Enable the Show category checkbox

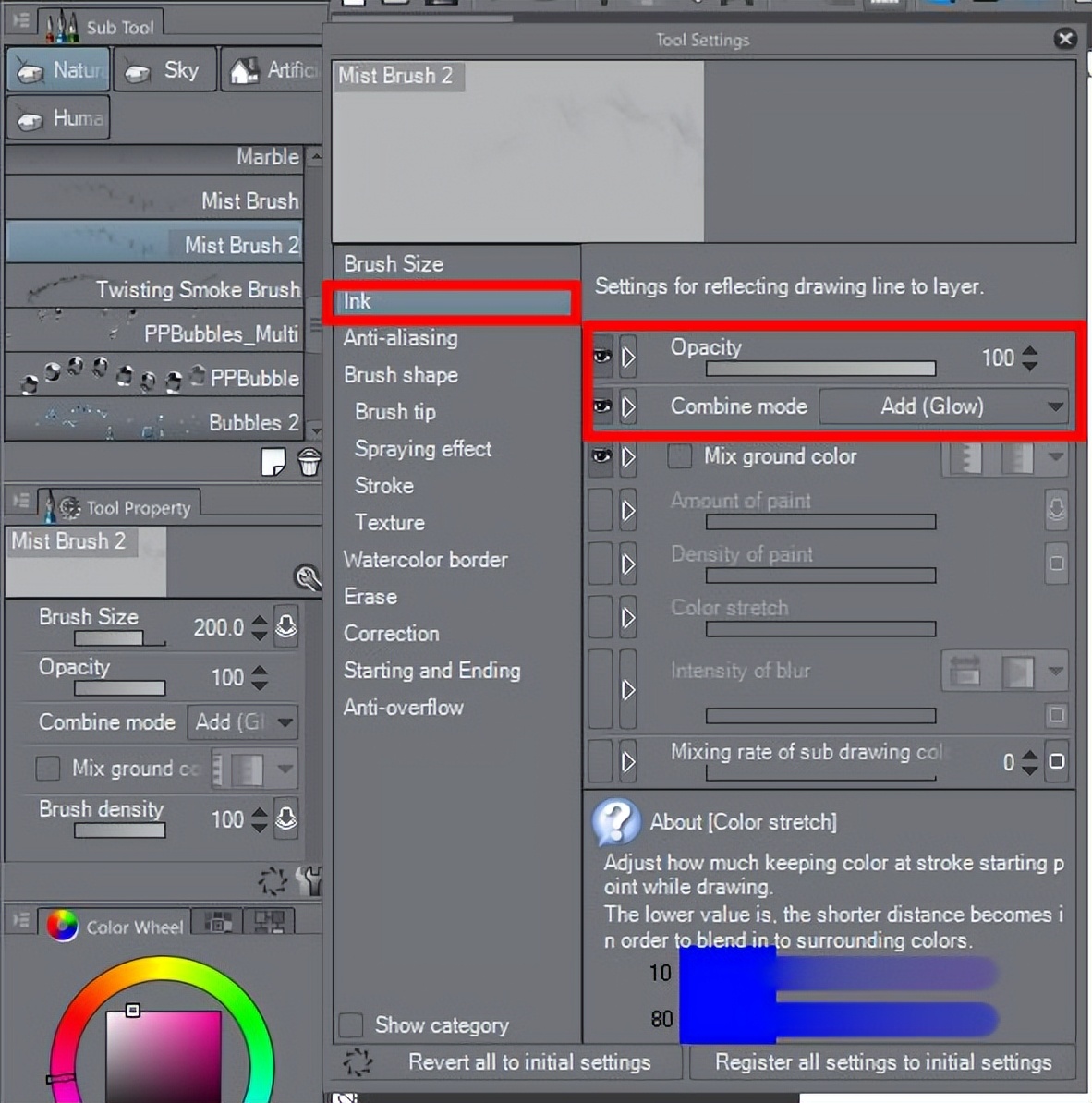351,1024
